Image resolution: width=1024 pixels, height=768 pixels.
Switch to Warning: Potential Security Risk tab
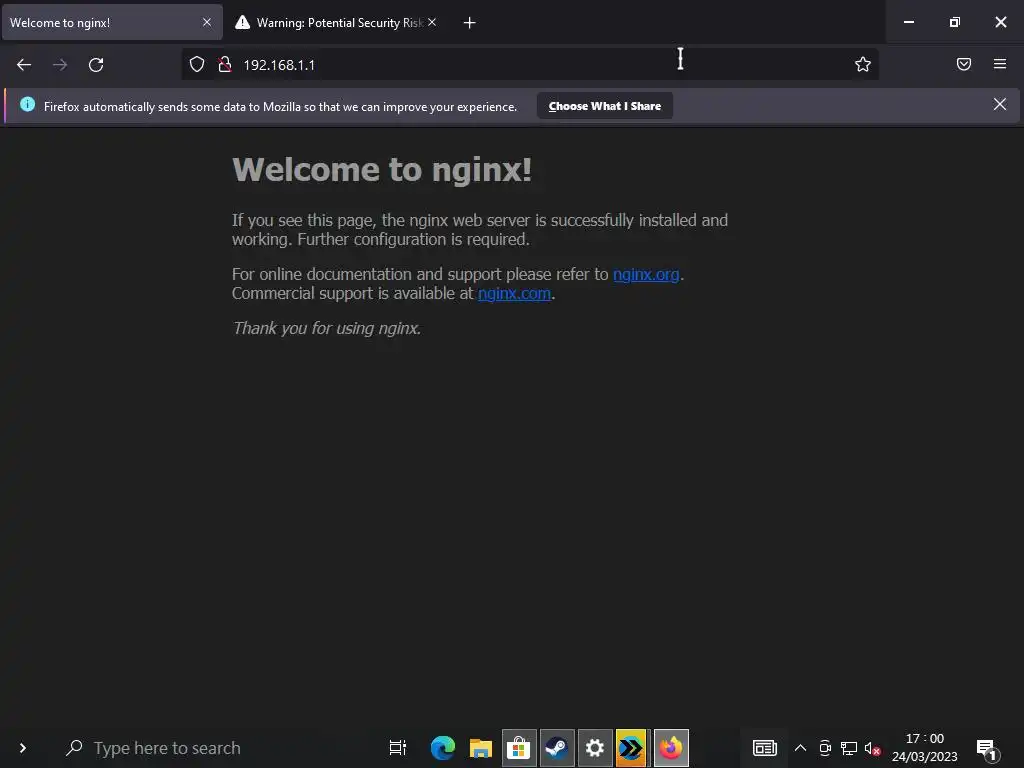point(337,23)
